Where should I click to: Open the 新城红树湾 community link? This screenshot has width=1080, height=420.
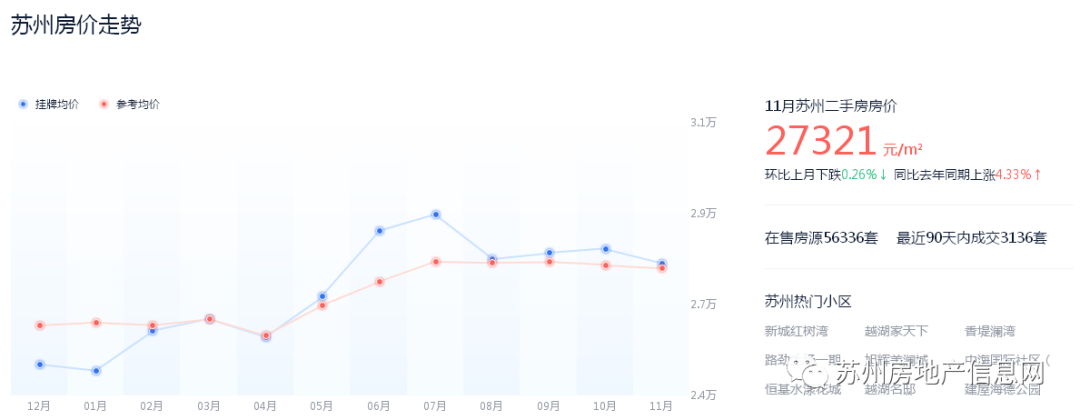pyautogui.click(x=796, y=331)
